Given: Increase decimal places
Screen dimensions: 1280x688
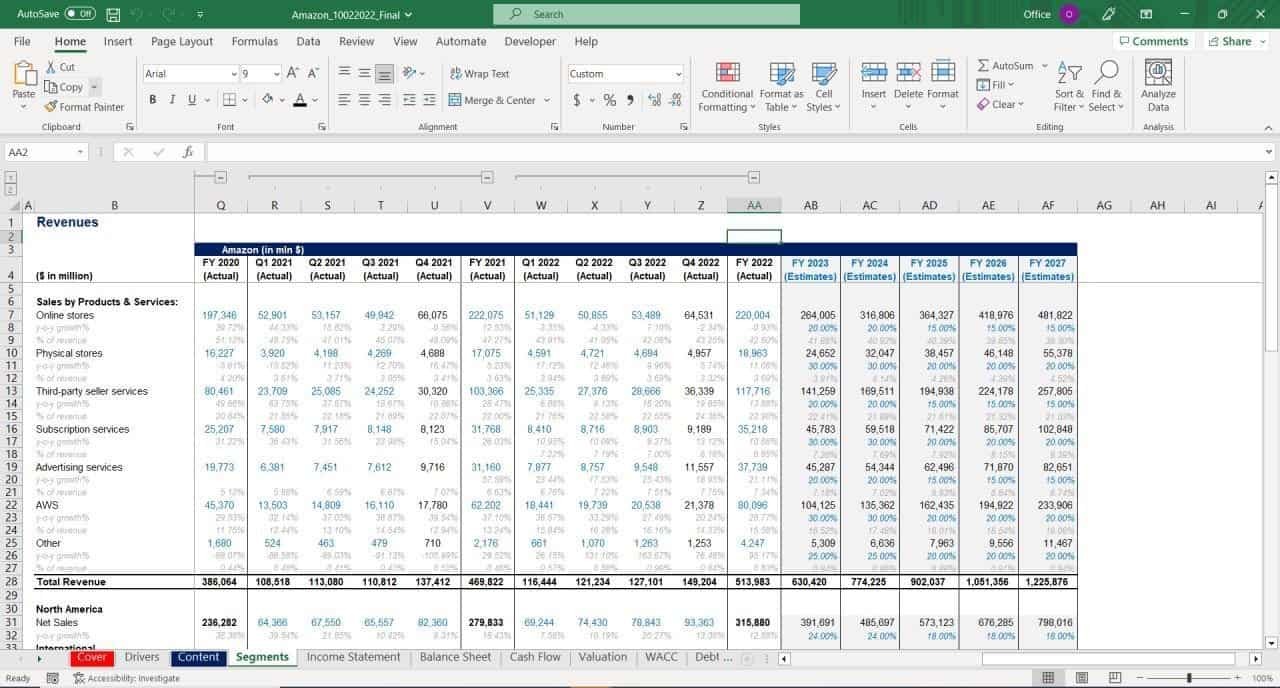Looking at the screenshot, I should (x=654, y=100).
